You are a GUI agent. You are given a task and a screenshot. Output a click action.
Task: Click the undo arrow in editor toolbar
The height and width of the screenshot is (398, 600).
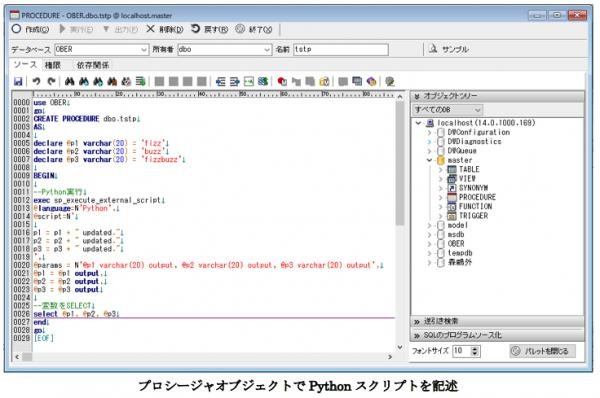[36, 81]
